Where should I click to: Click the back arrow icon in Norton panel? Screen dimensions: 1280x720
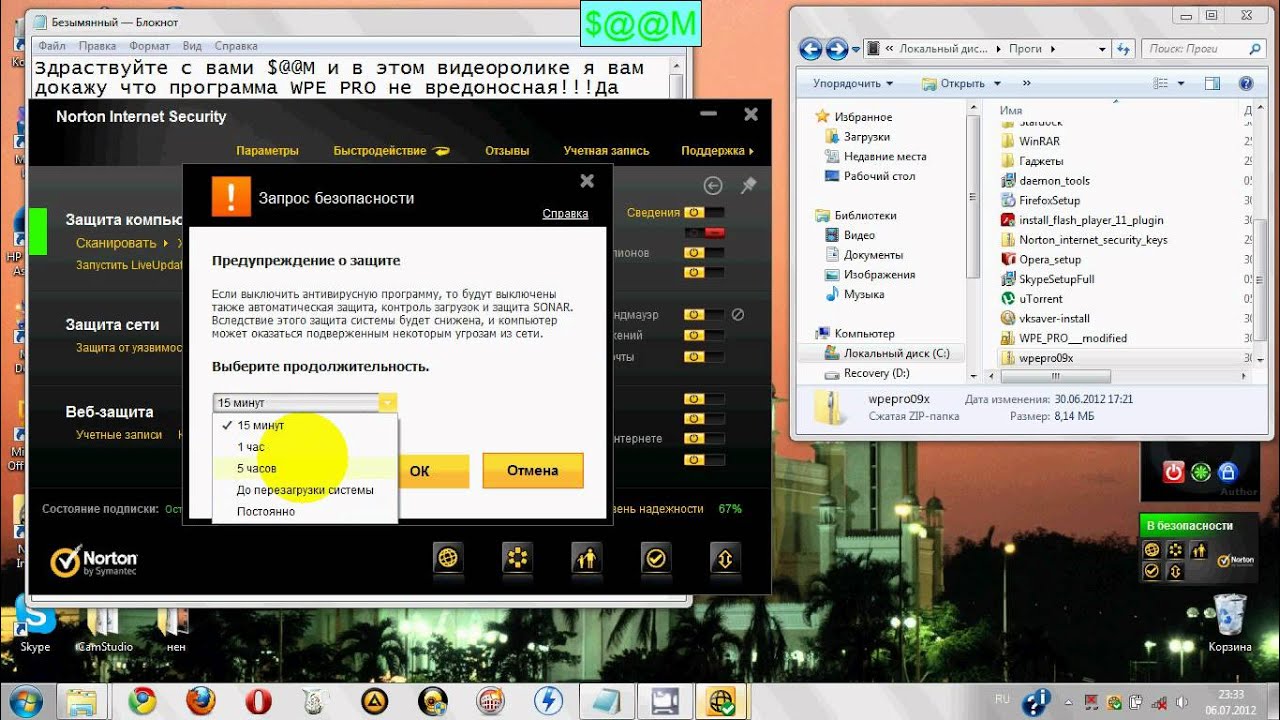click(x=713, y=185)
